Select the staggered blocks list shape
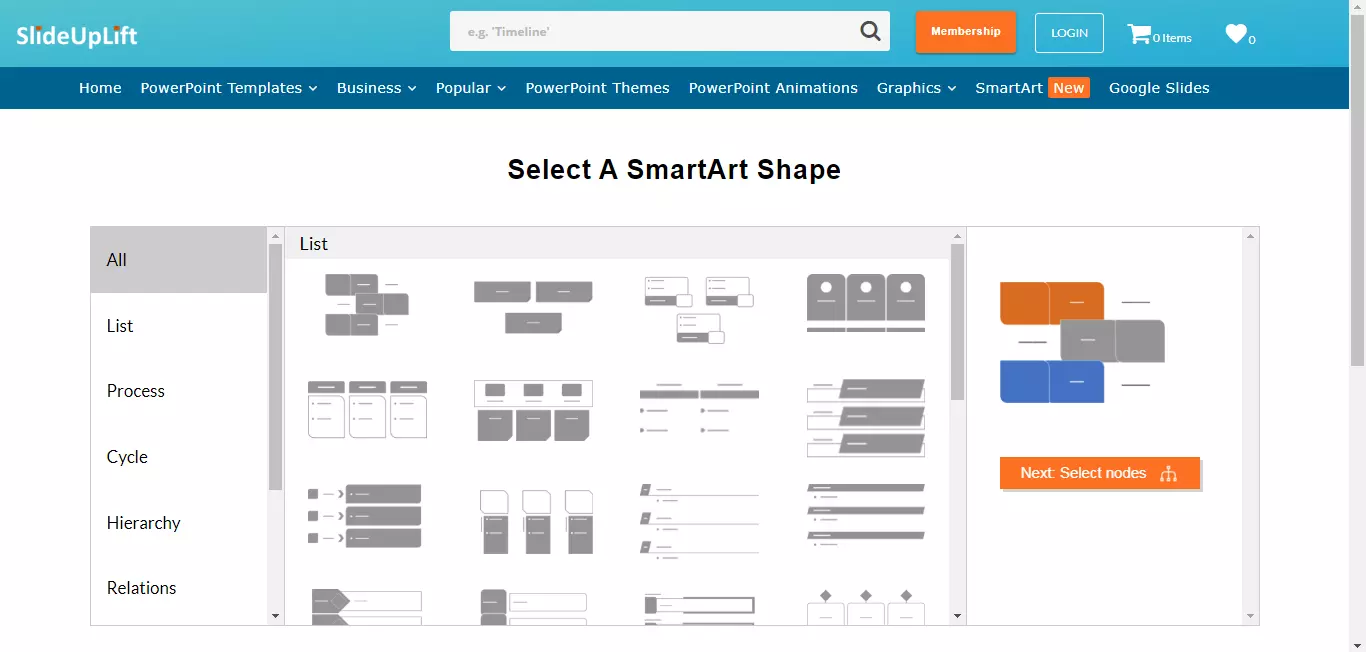Screen dimensions: 1366x652 point(366,304)
